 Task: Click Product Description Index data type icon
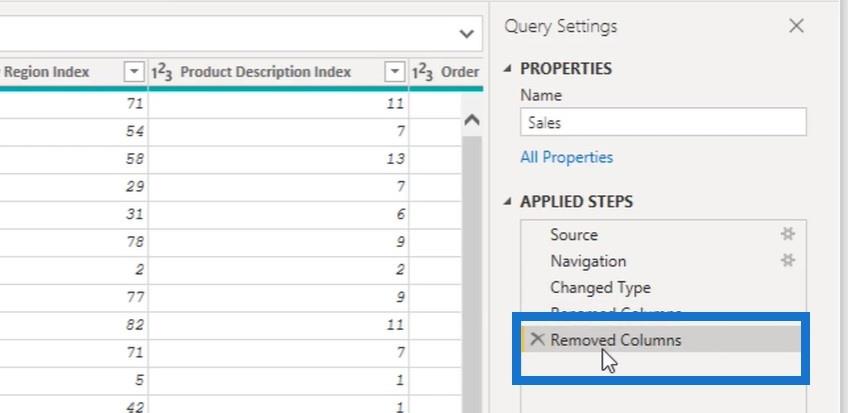tap(164, 72)
